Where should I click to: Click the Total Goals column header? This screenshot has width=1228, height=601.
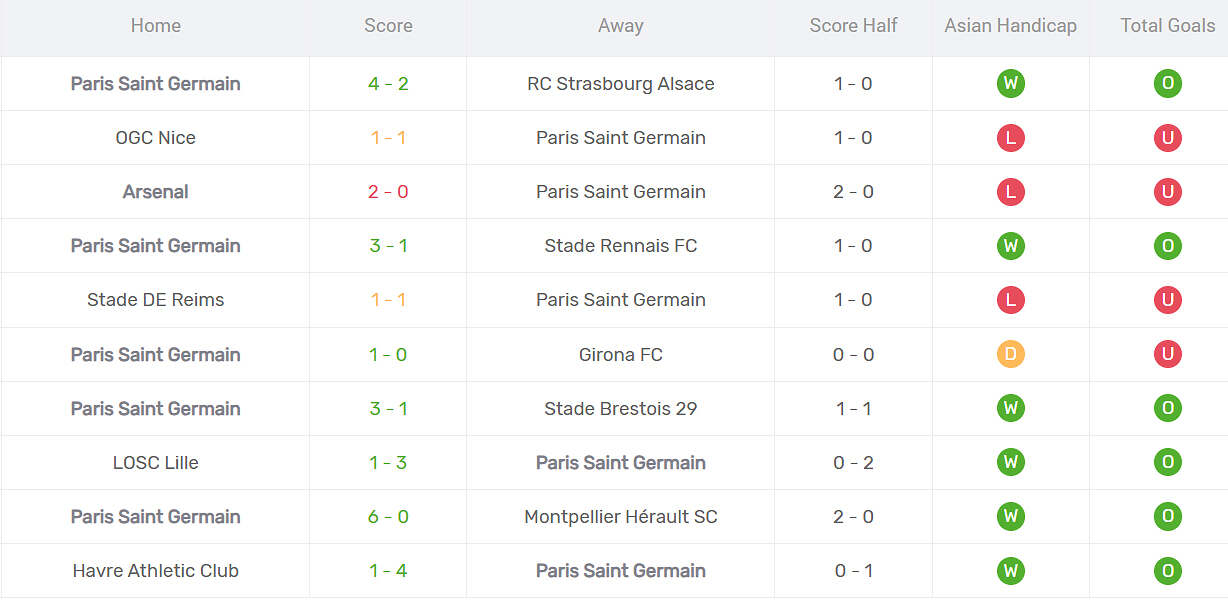point(1167,26)
